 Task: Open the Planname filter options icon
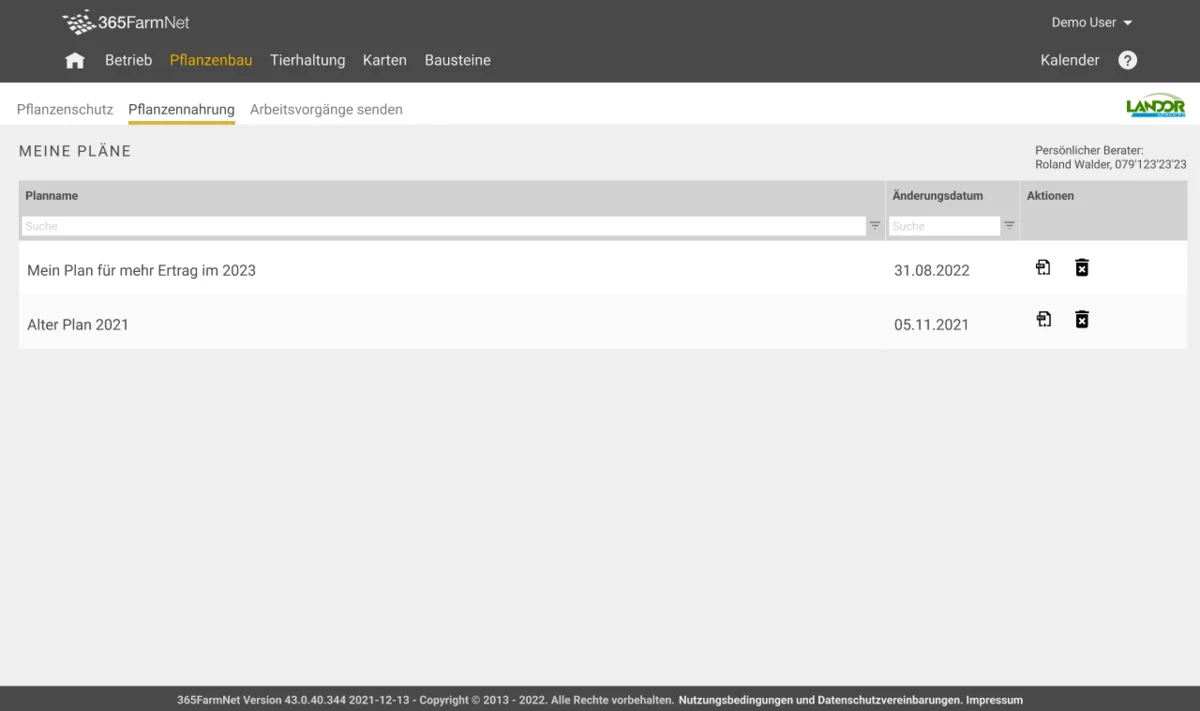[875, 226]
